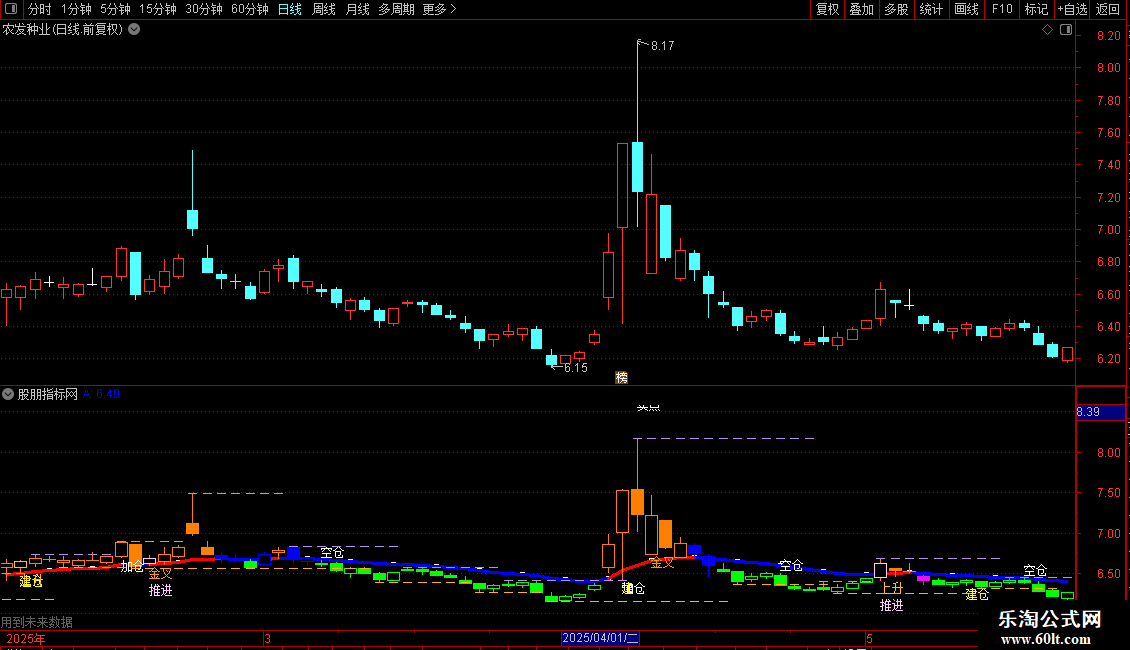Expand the 更多 periods menu
The image size is (1130, 650).
pos(440,9)
